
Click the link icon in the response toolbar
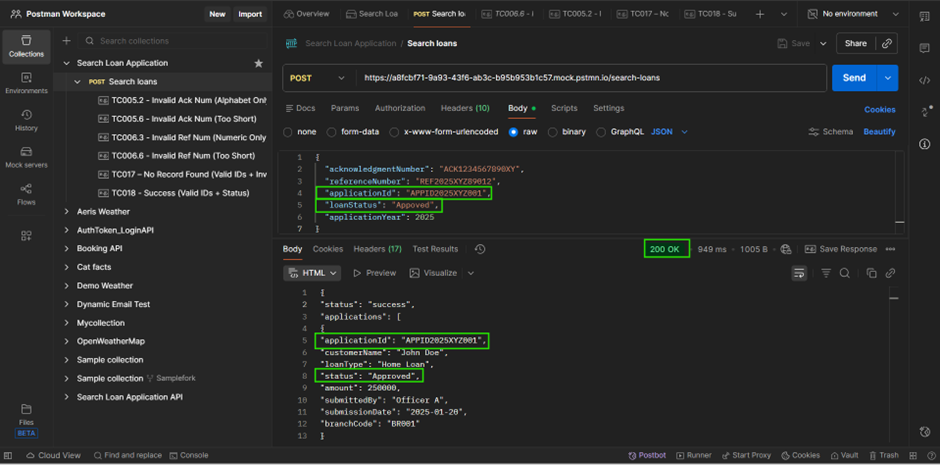[890, 273]
